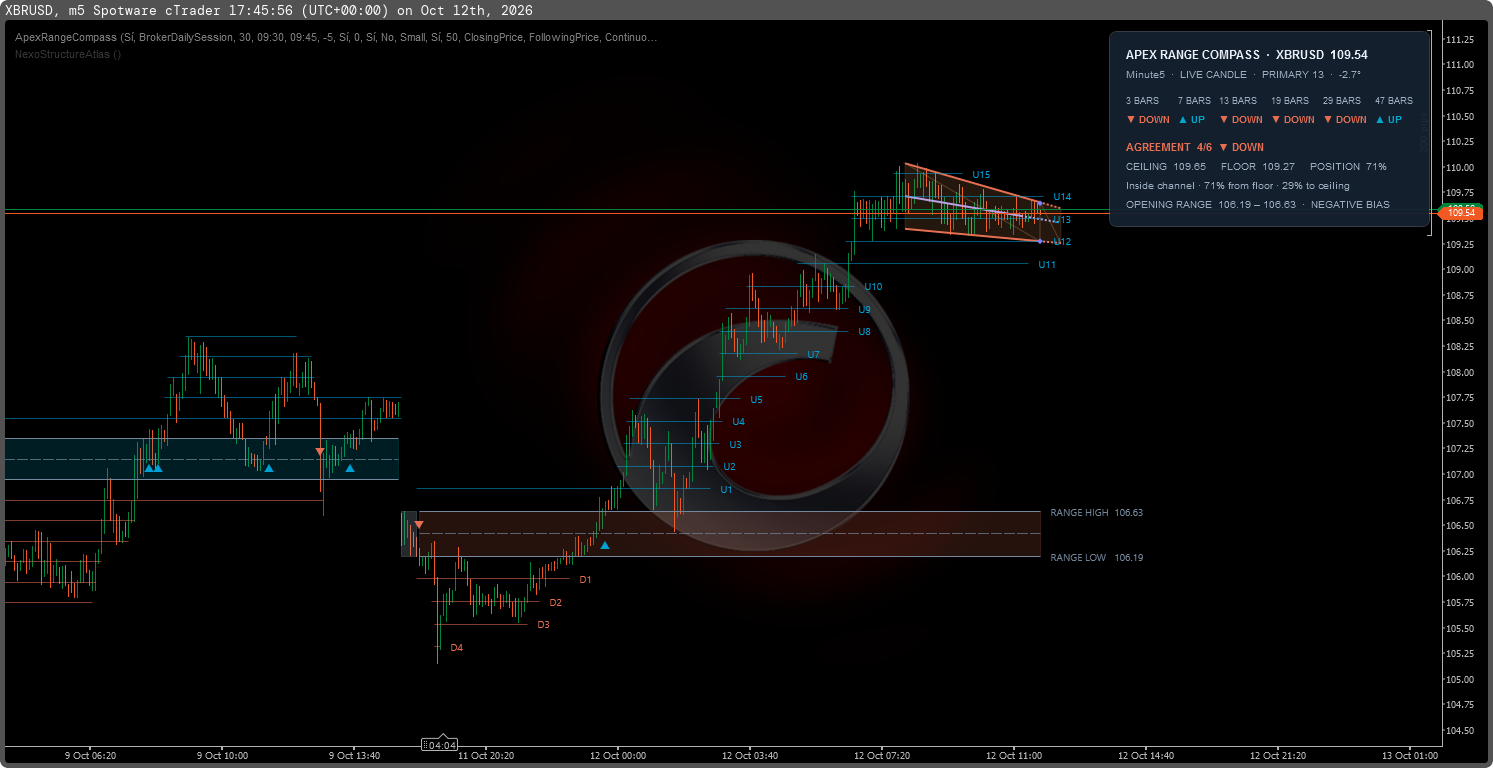The height and width of the screenshot is (768, 1493).
Task: Click the FLOOR 109.27 value
Action: (x=1258, y=167)
